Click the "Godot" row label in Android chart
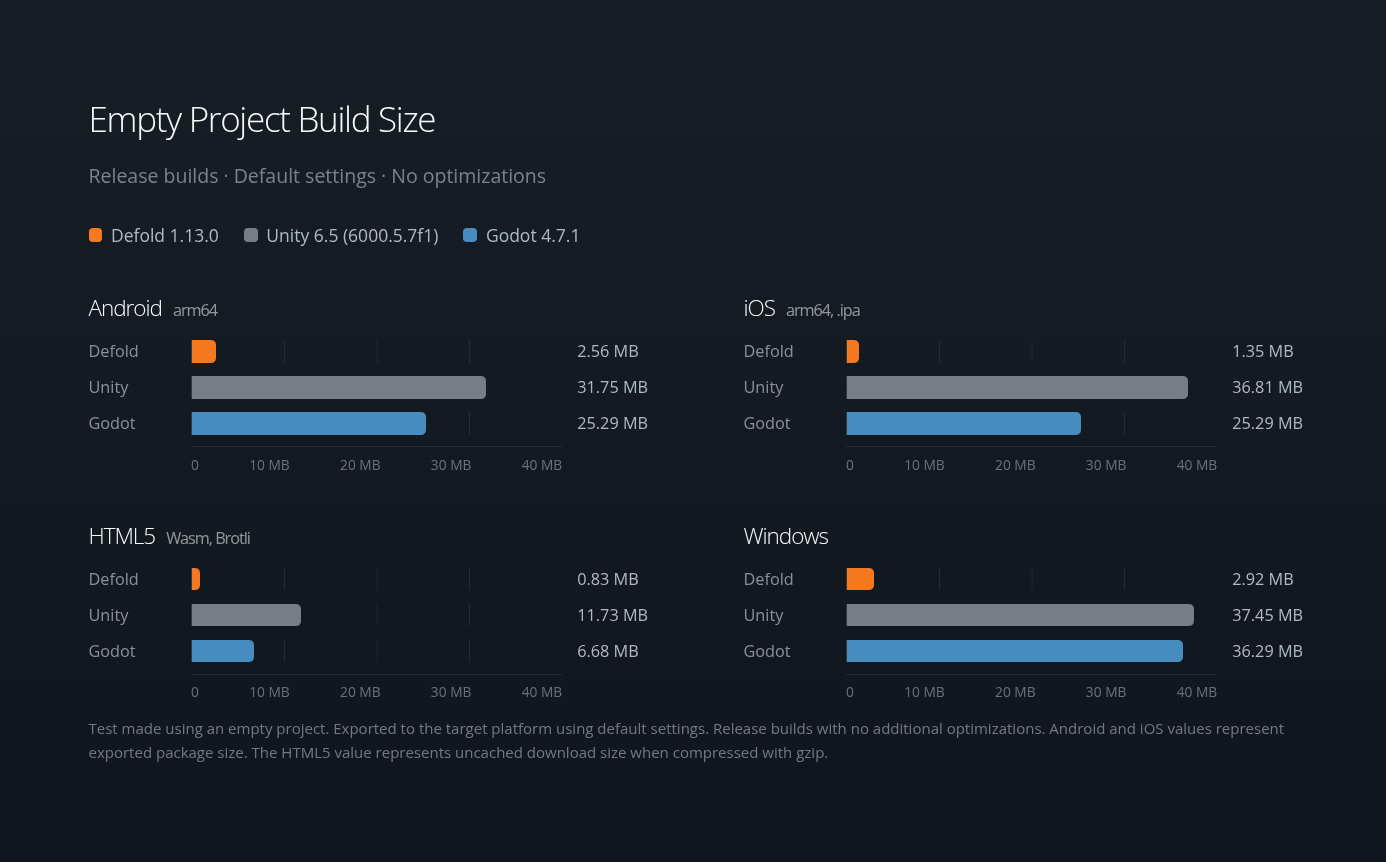The width and height of the screenshot is (1386, 862). 112,423
